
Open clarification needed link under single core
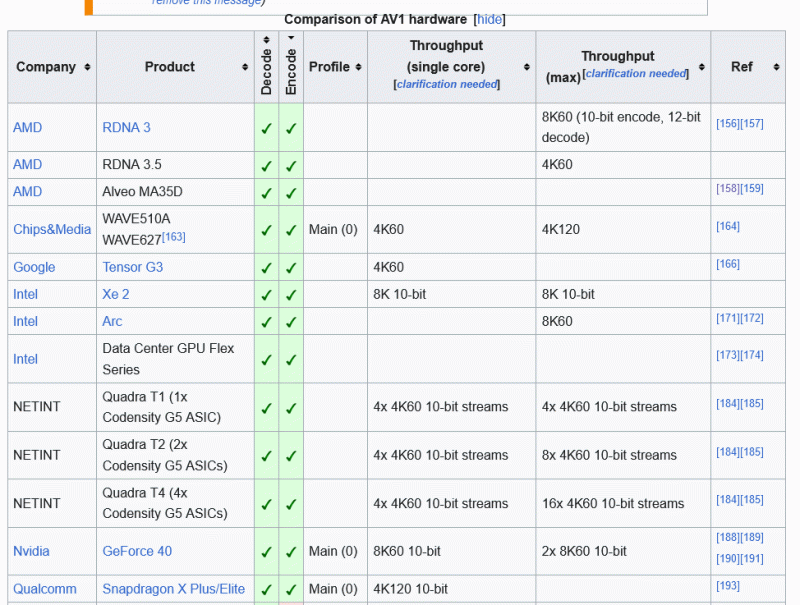click(x=447, y=84)
